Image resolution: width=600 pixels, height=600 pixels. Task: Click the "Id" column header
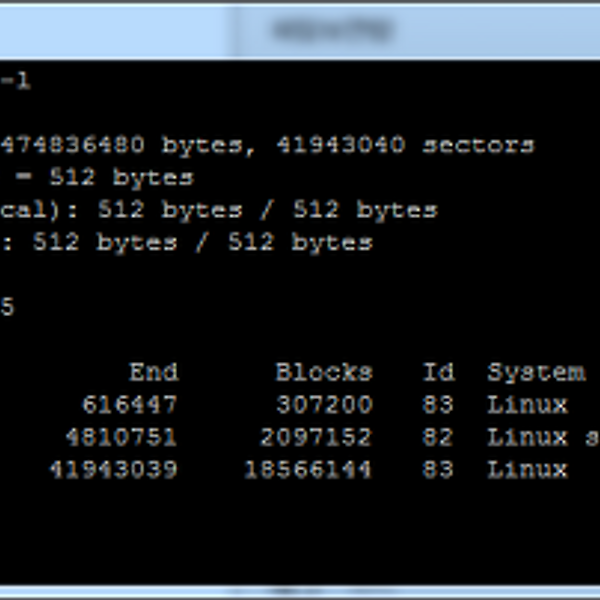[438, 373]
